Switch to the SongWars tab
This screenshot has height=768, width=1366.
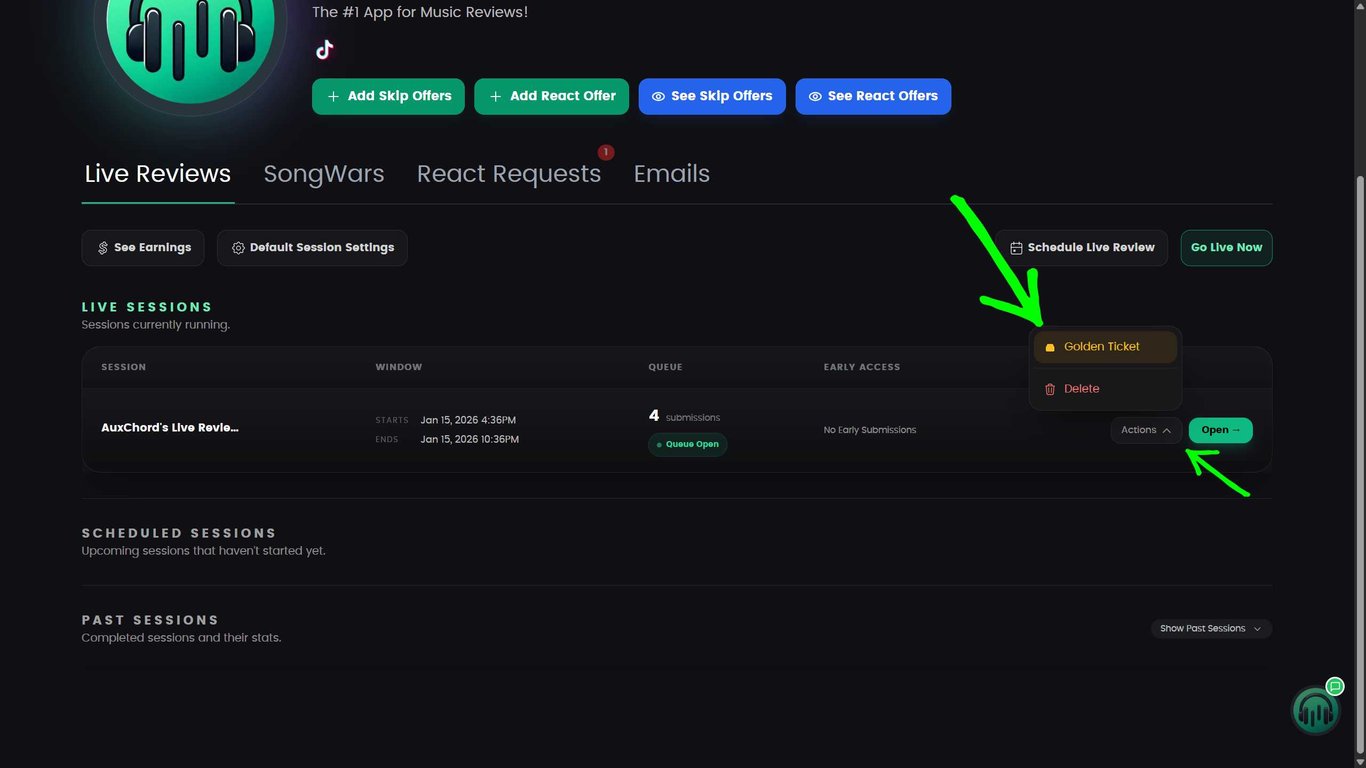[324, 174]
